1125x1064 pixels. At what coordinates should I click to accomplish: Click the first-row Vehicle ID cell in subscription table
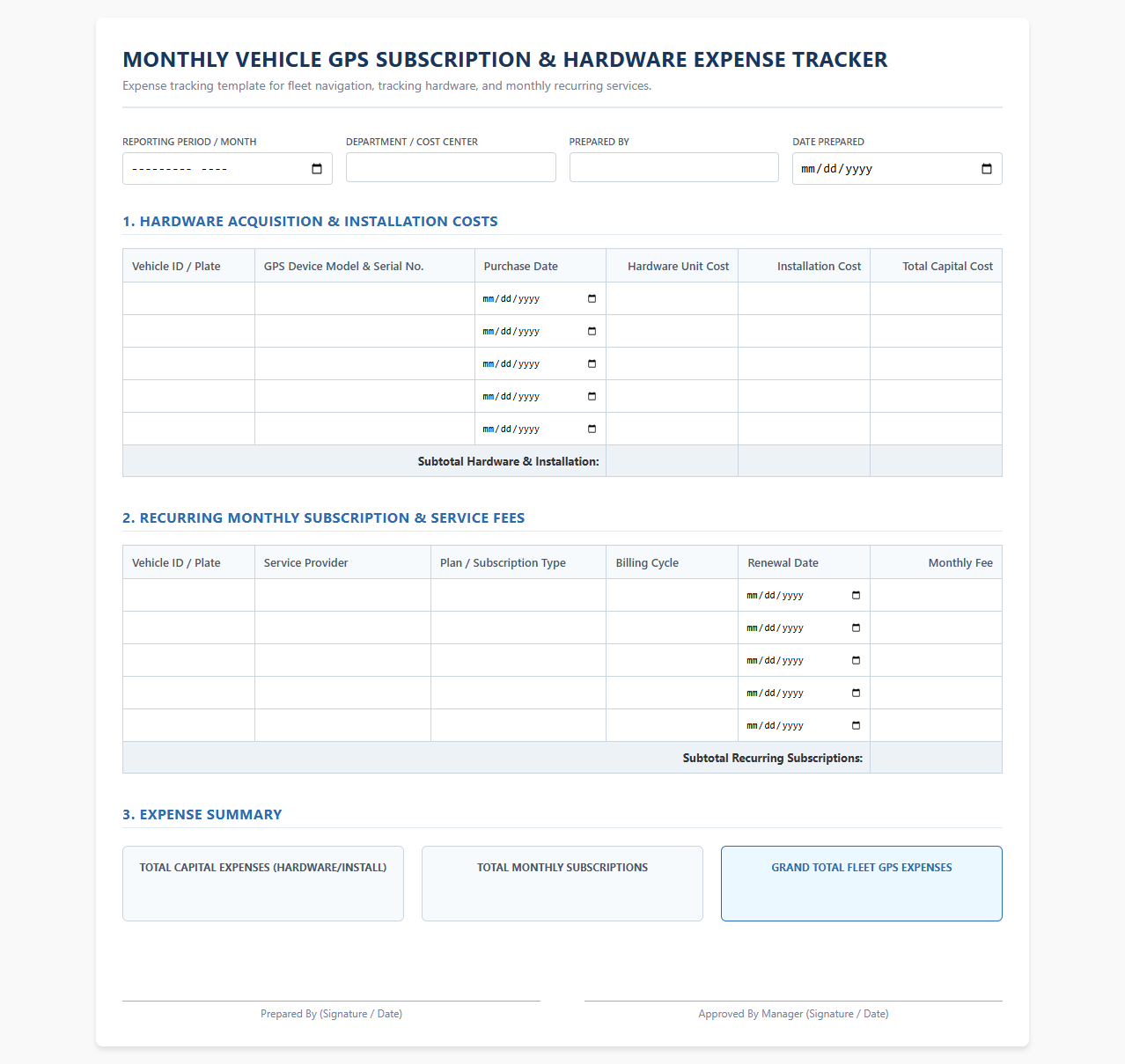(188, 596)
